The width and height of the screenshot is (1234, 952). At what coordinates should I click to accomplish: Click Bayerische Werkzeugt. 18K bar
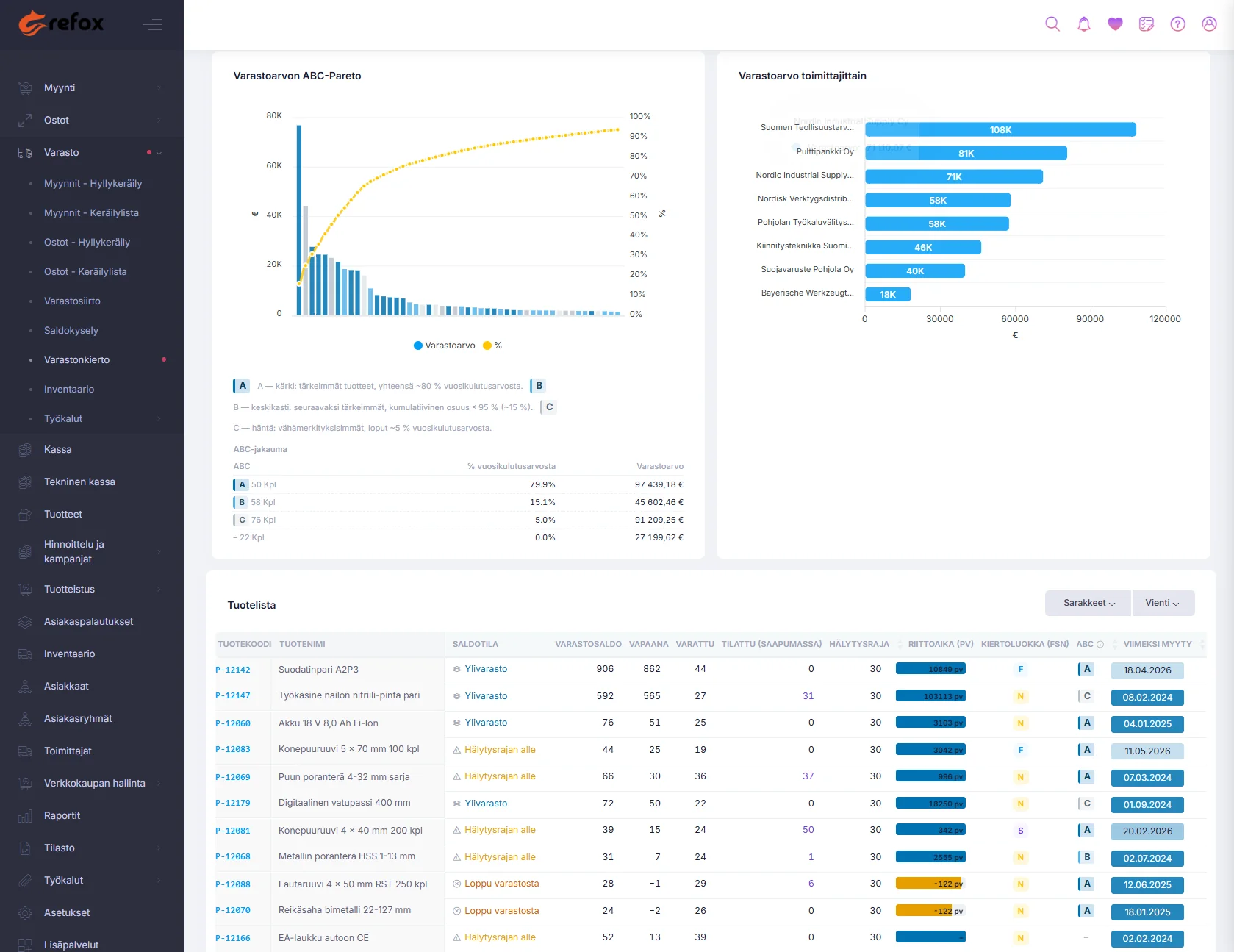click(888, 295)
